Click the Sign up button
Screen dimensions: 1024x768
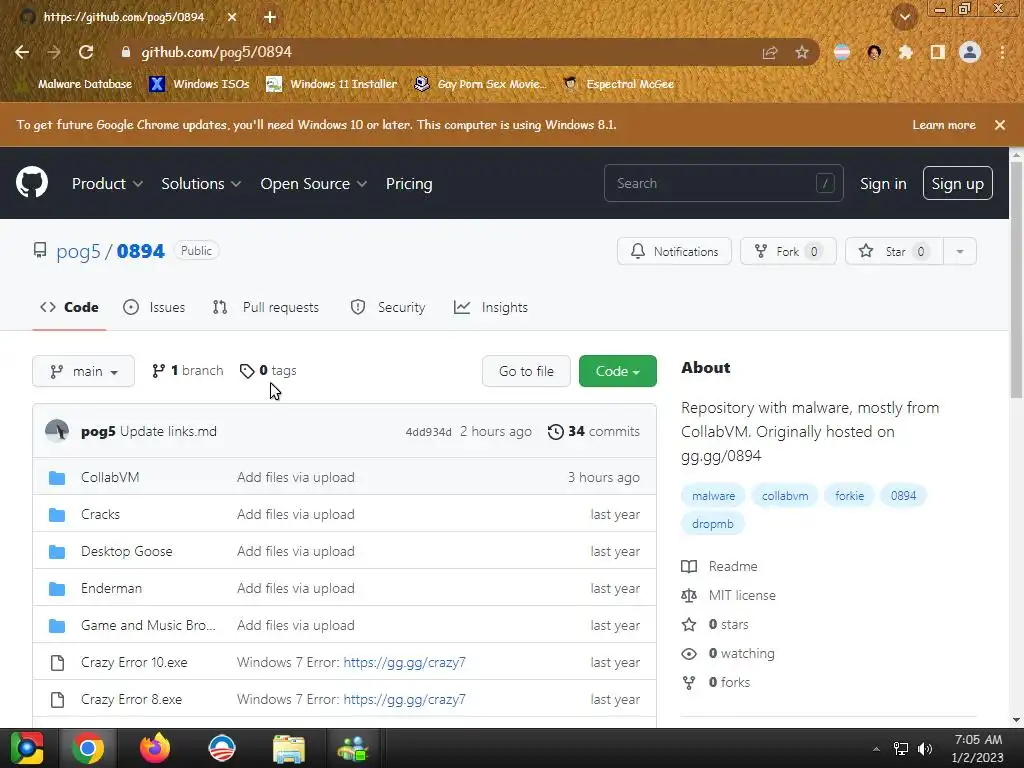[957, 184]
